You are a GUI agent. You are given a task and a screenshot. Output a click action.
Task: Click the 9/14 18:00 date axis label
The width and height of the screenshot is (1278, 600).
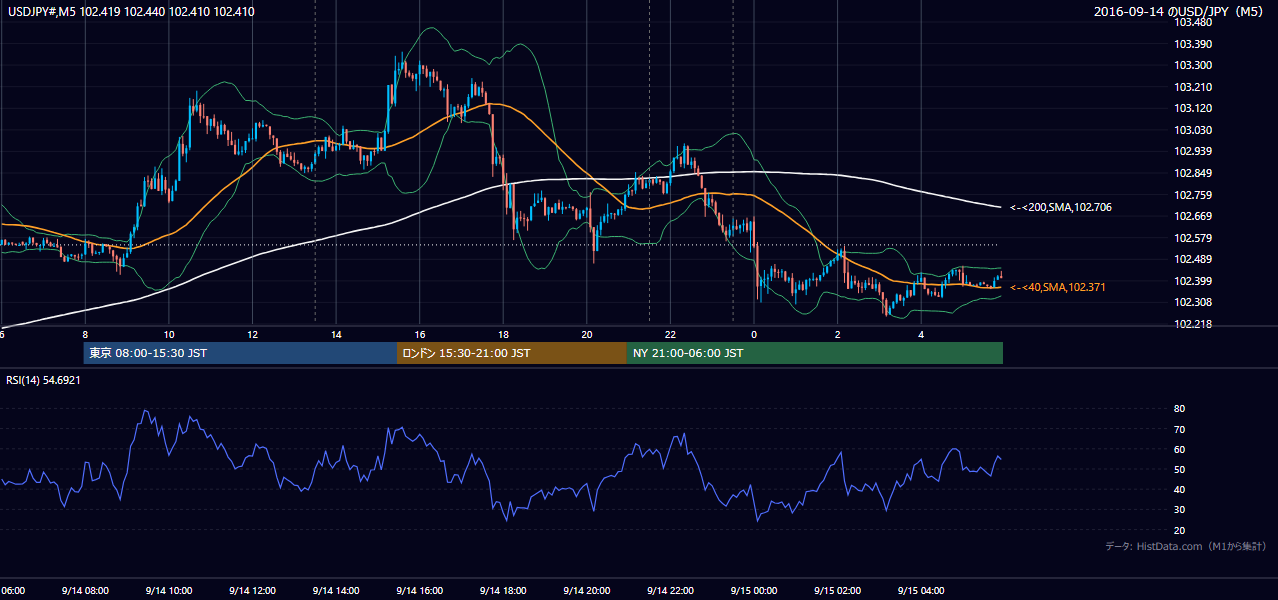pyautogui.click(x=503, y=590)
